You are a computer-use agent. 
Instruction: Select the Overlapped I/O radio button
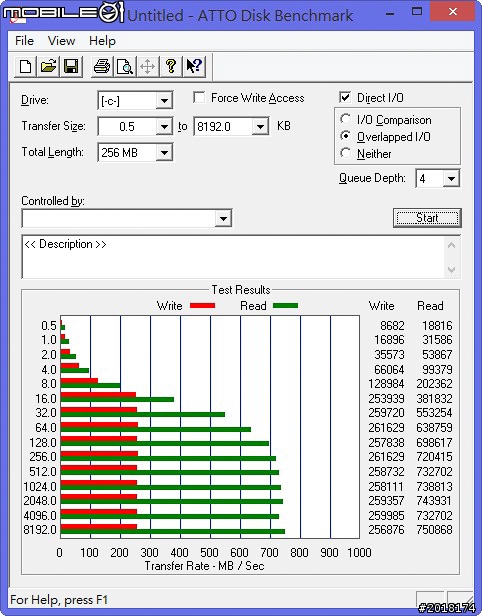click(345, 136)
